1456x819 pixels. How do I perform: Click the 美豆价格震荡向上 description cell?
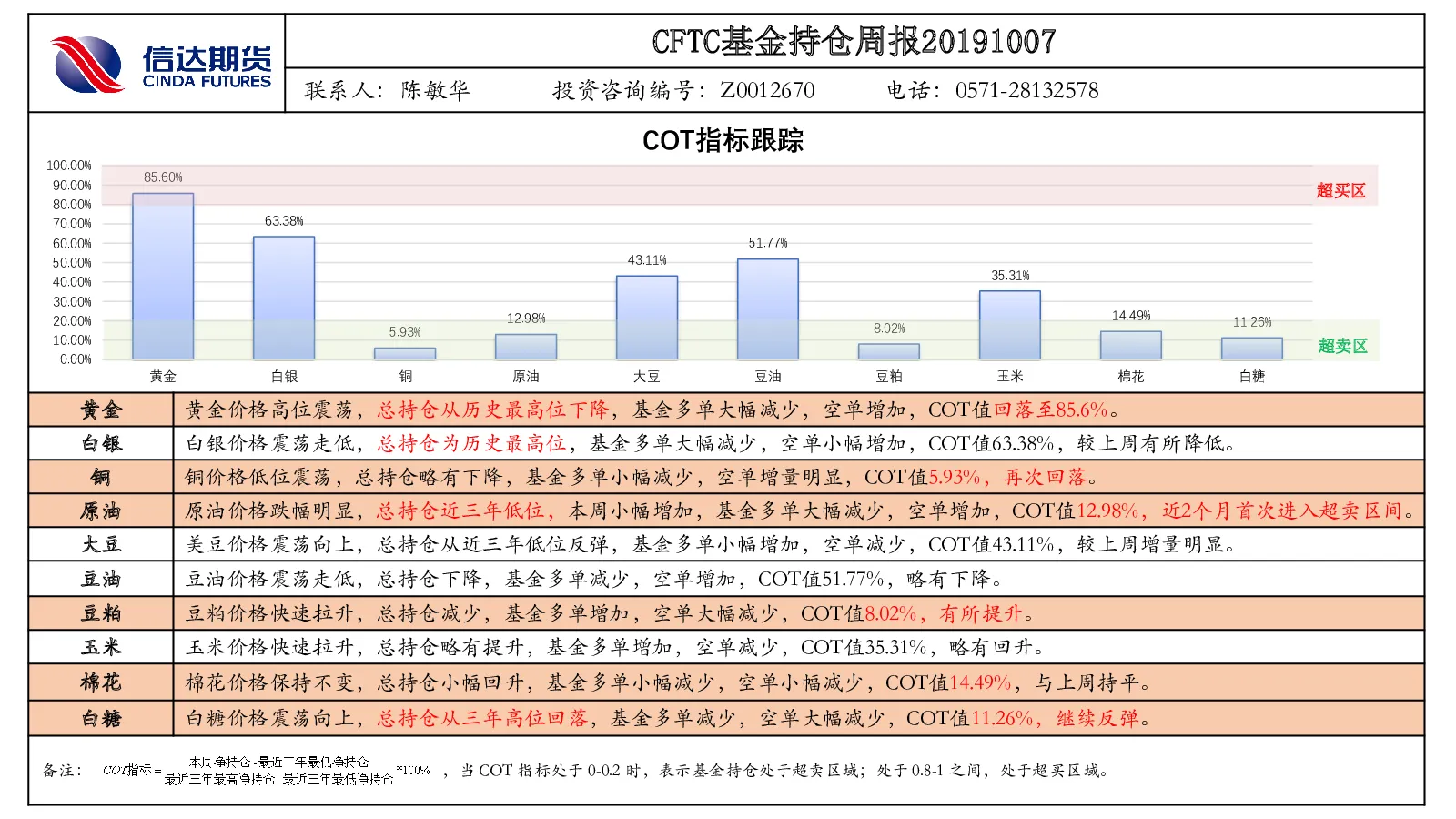[x=799, y=544]
